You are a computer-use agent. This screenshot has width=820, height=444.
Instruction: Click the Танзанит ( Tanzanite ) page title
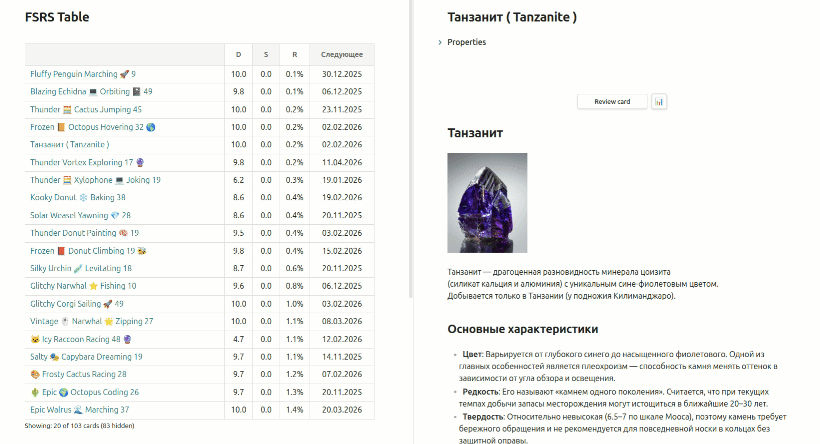(x=512, y=17)
